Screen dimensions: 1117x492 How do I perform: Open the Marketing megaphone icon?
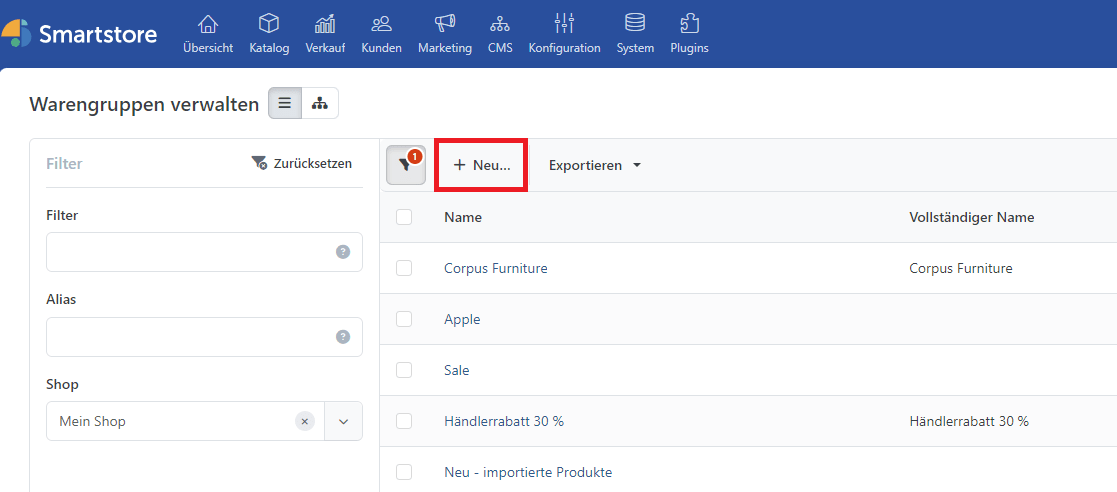[444, 23]
